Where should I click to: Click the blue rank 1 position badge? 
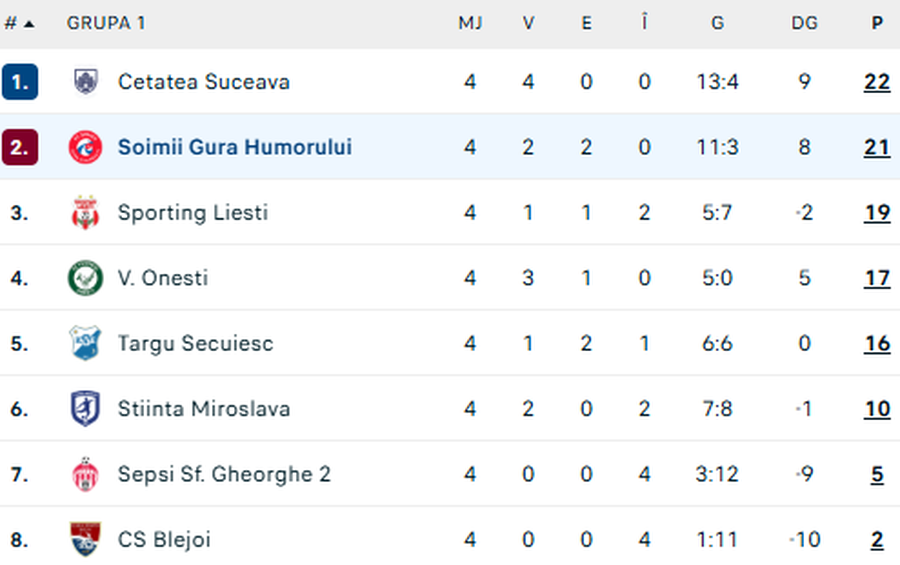[20, 82]
